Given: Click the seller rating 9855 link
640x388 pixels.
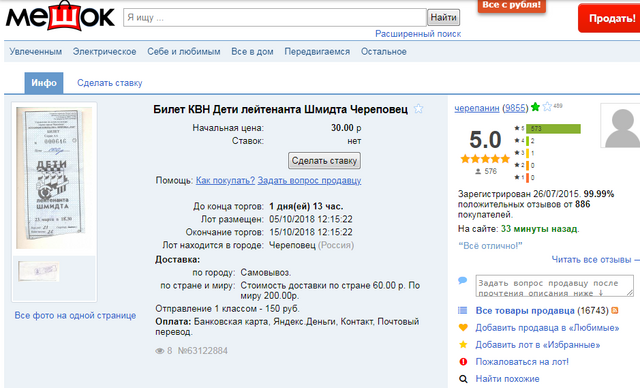Looking at the screenshot, I should (x=515, y=108).
